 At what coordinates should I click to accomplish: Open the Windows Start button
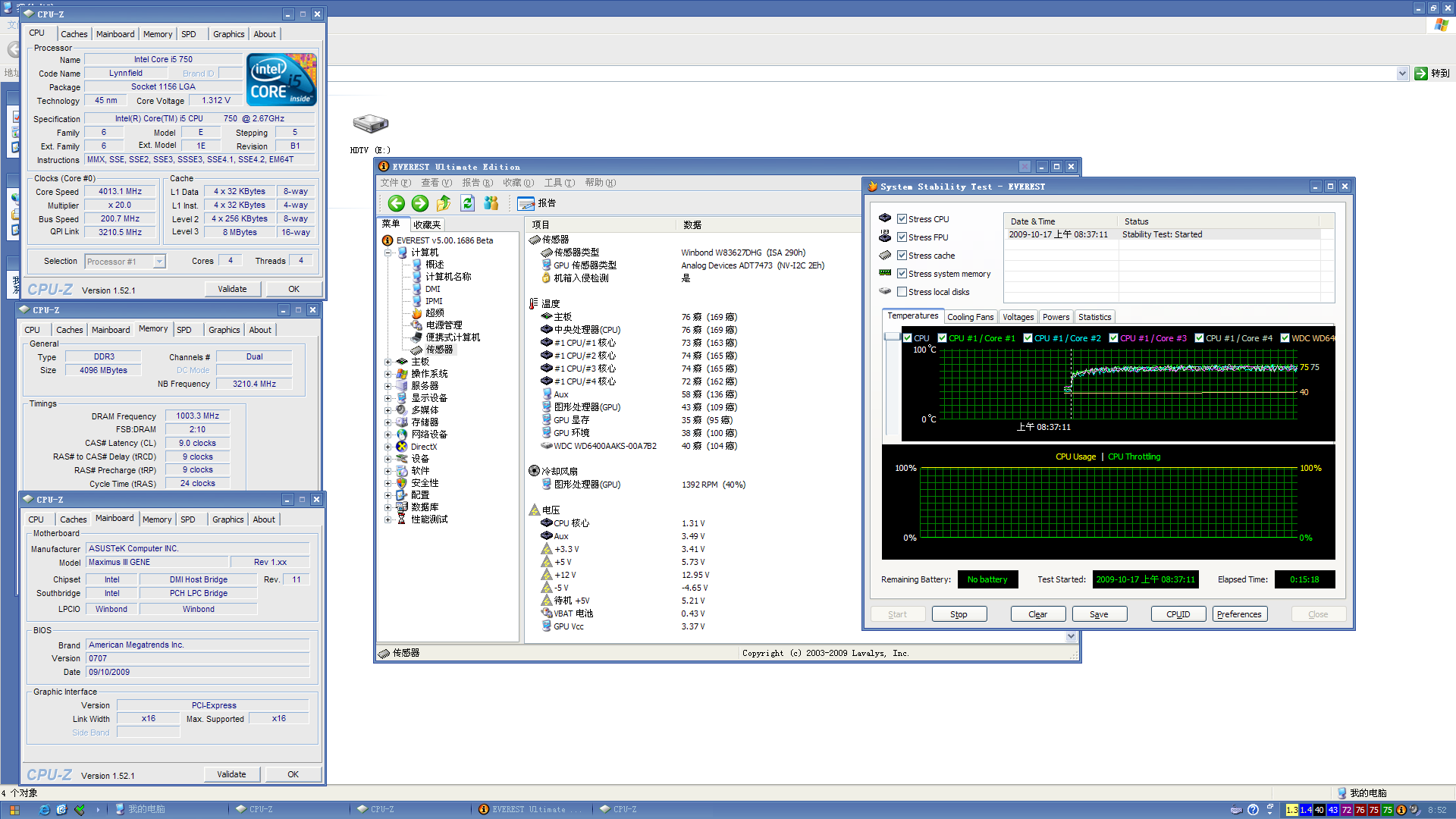coord(14,810)
